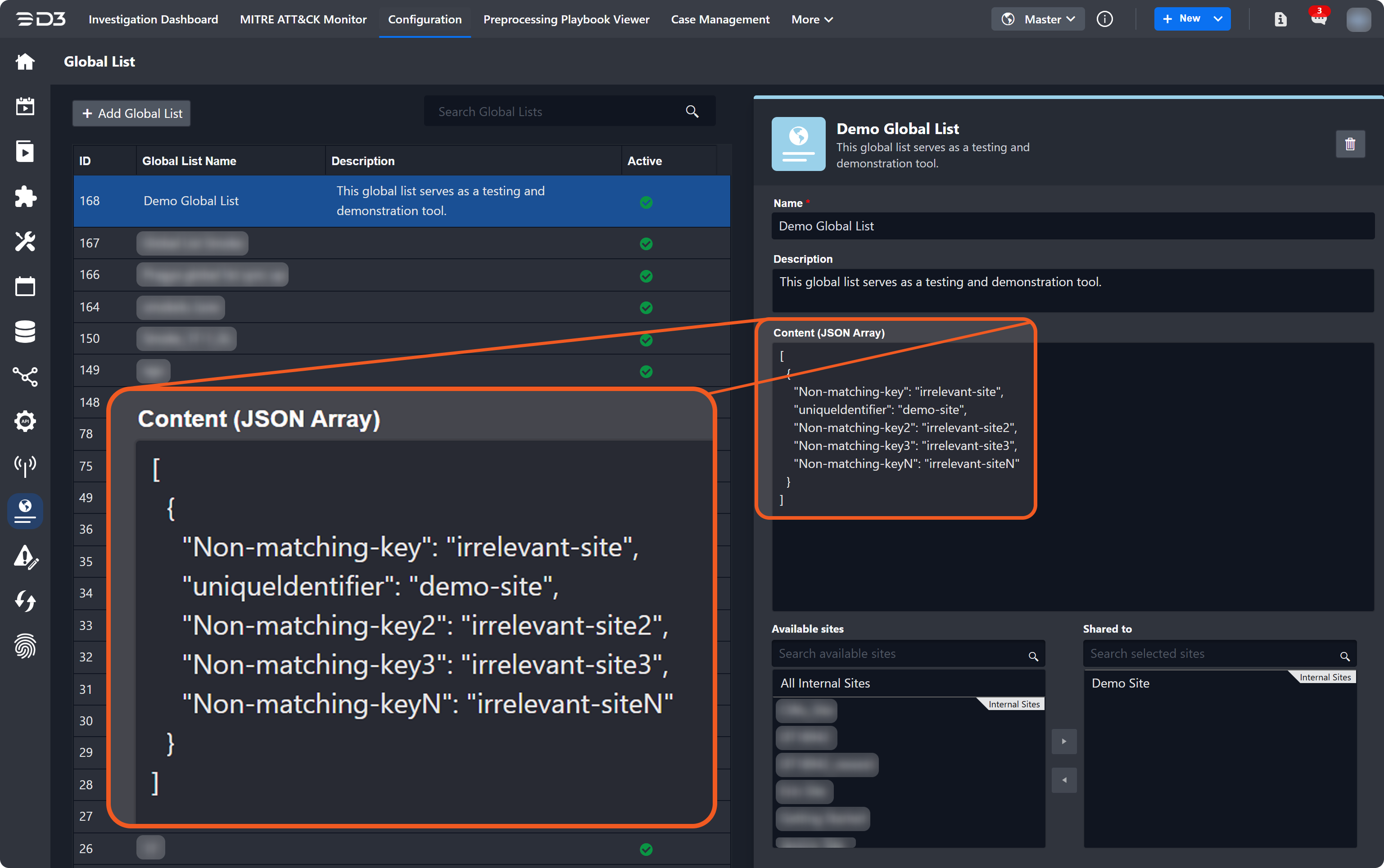The height and width of the screenshot is (868, 1384).
Task: Open the puzzle piece integrations icon
Action: [x=25, y=197]
